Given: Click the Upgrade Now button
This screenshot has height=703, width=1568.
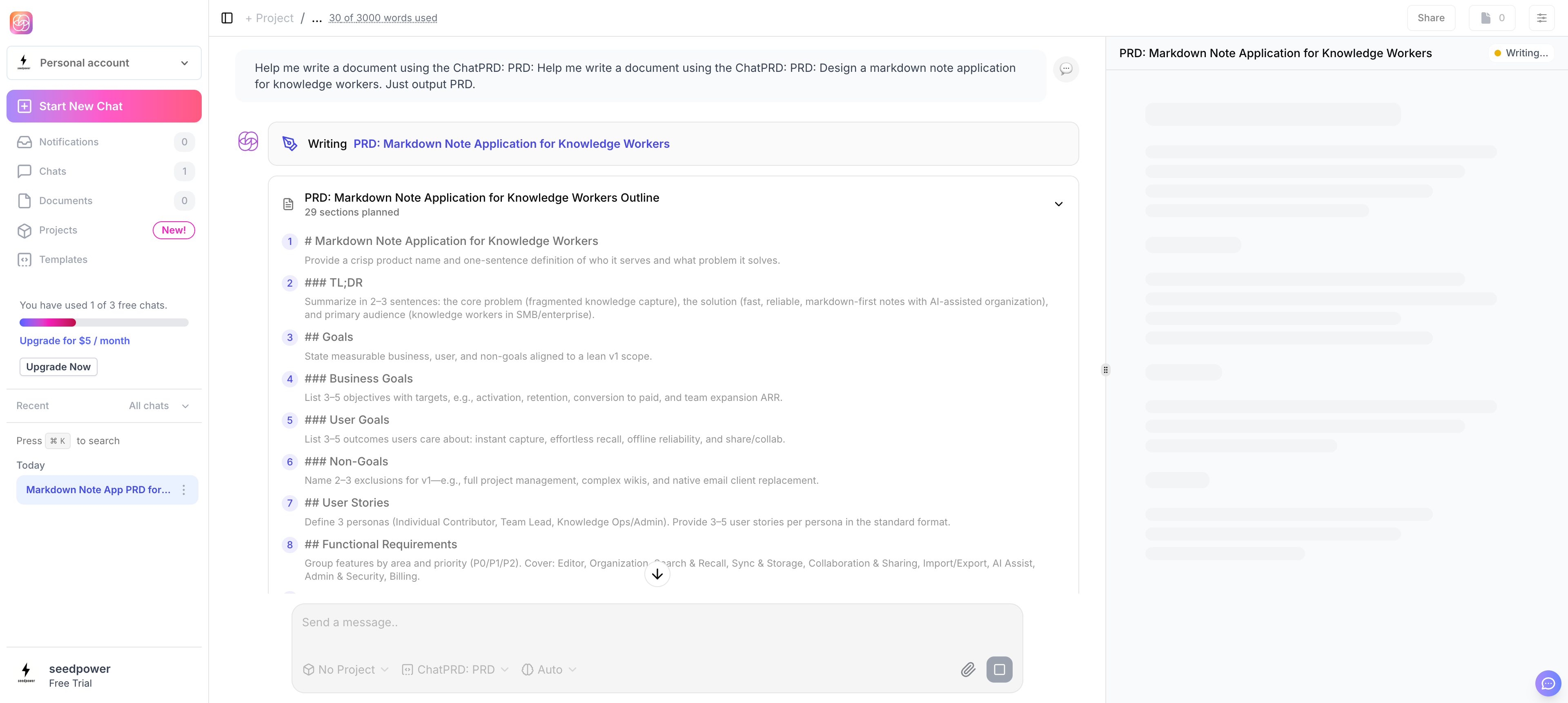Looking at the screenshot, I should (58, 367).
